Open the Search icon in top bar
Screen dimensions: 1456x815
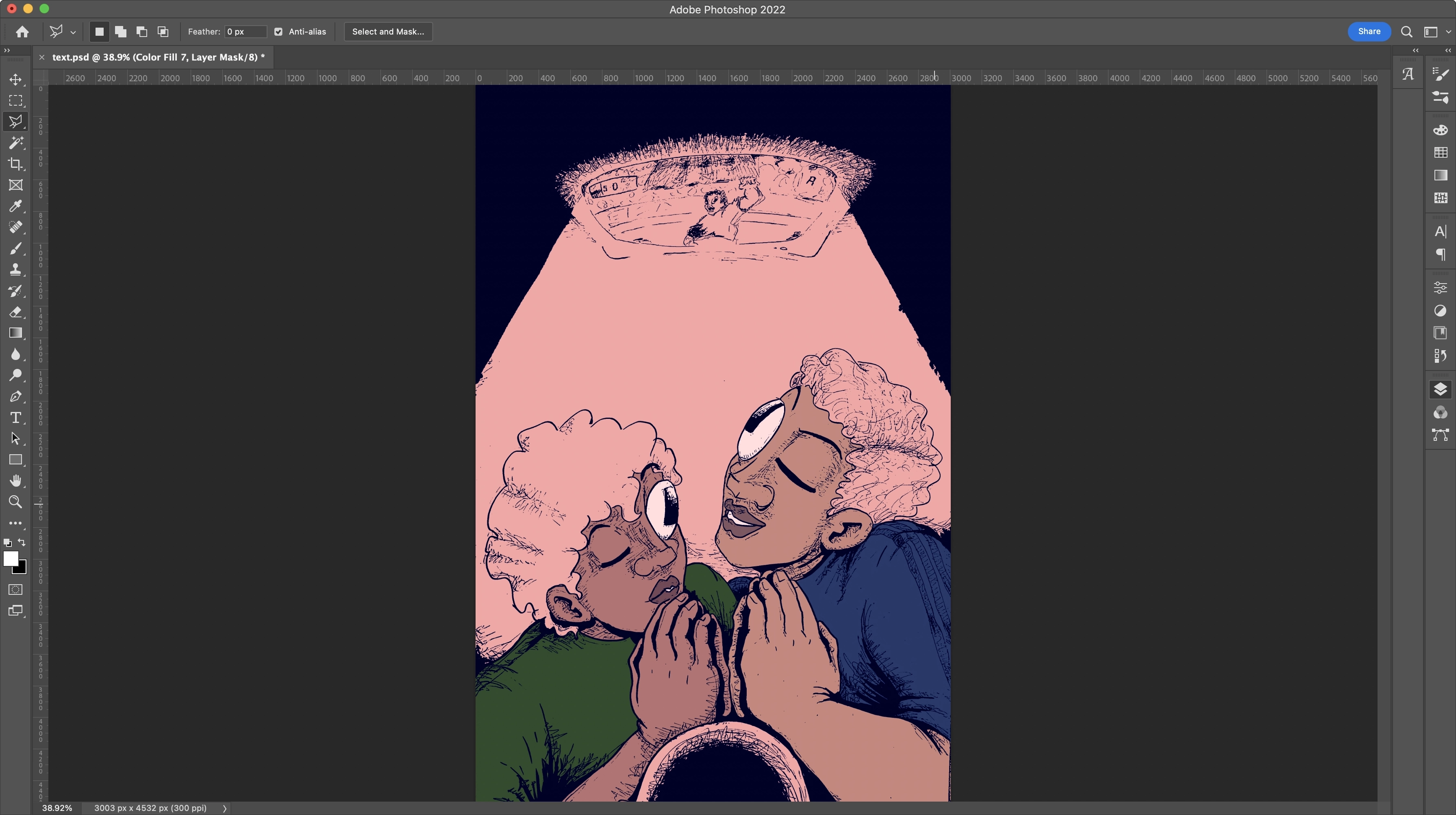pyautogui.click(x=1407, y=32)
